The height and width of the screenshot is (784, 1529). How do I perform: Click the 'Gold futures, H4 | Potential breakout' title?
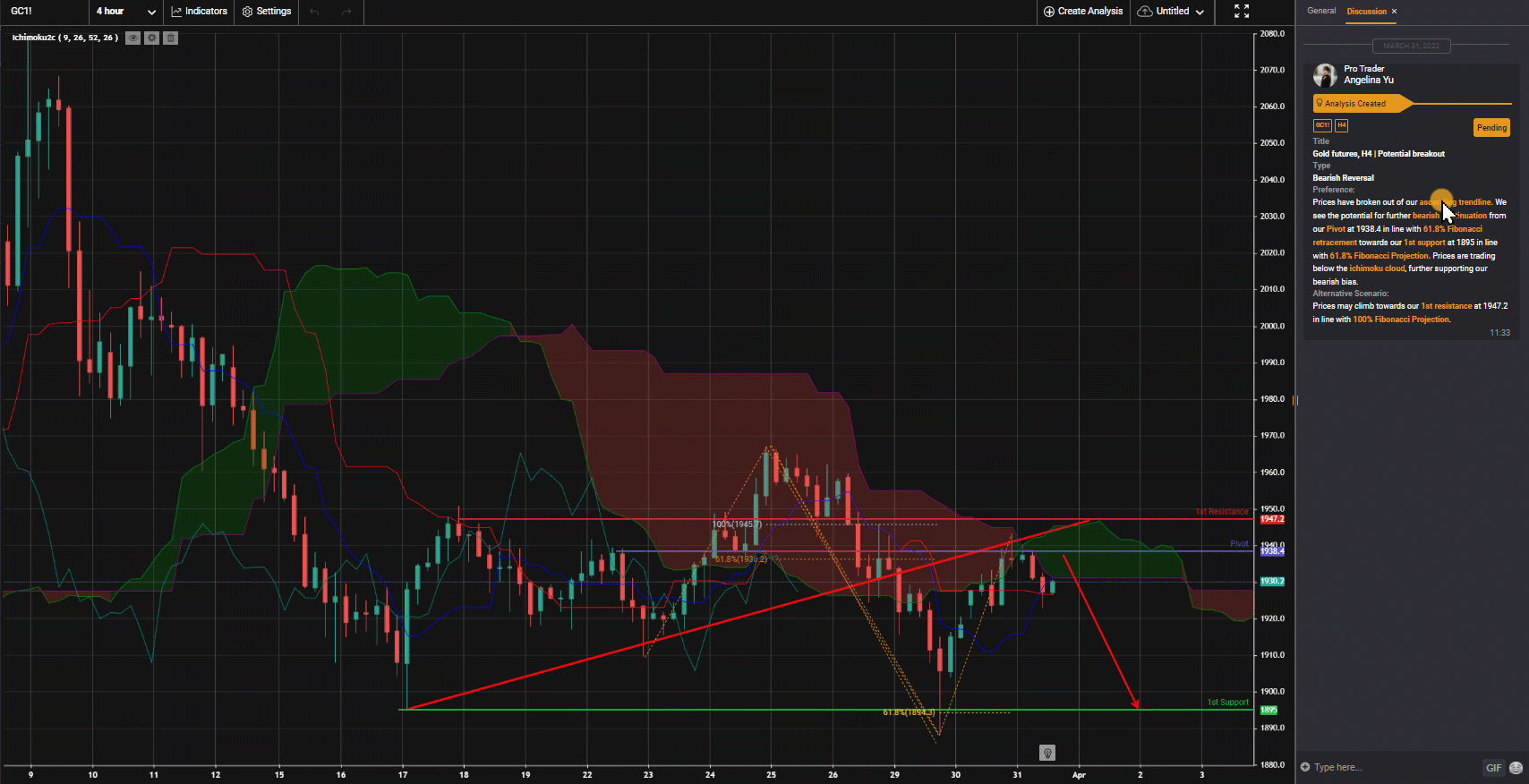point(1379,154)
